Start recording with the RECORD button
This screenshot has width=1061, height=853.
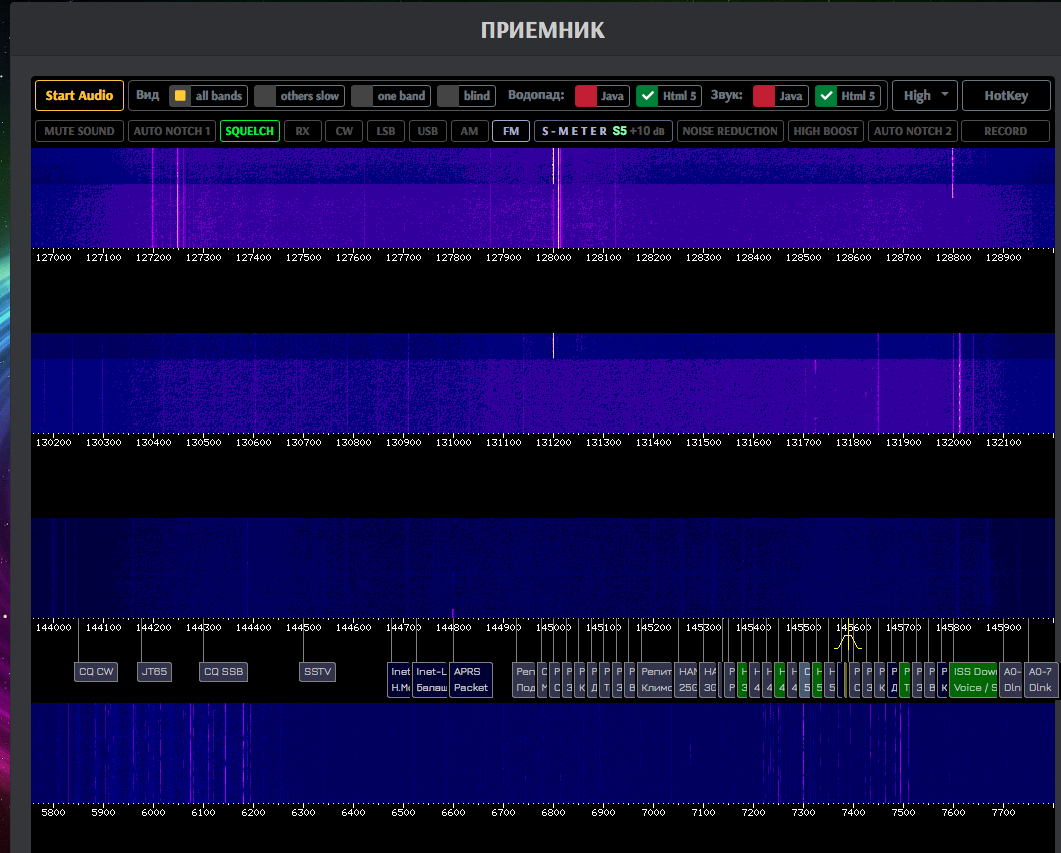pyautogui.click(x=1005, y=131)
